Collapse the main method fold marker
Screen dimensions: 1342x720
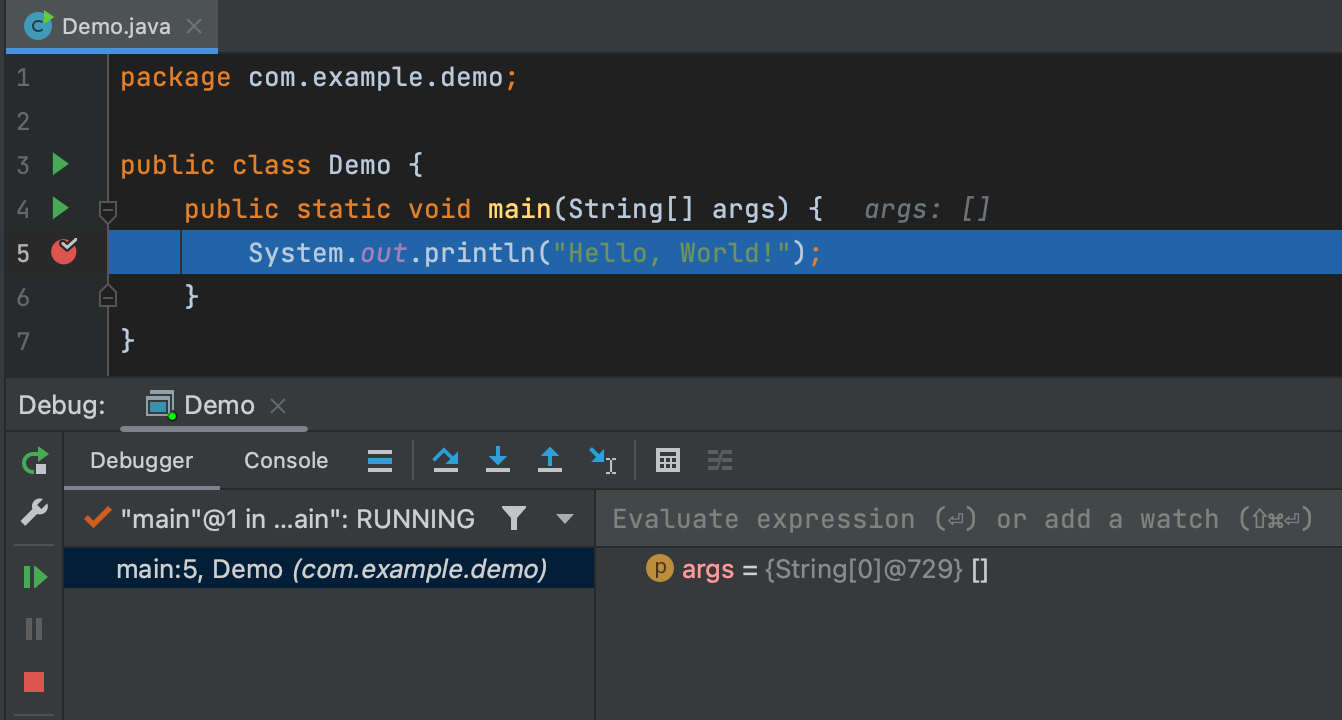(x=108, y=210)
